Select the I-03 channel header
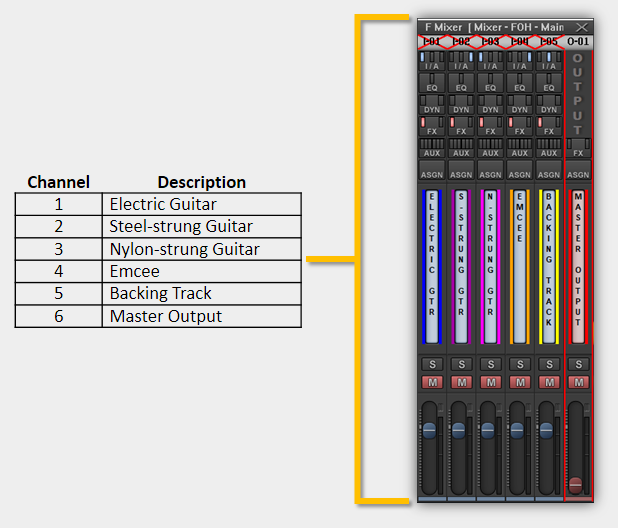 (490, 42)
